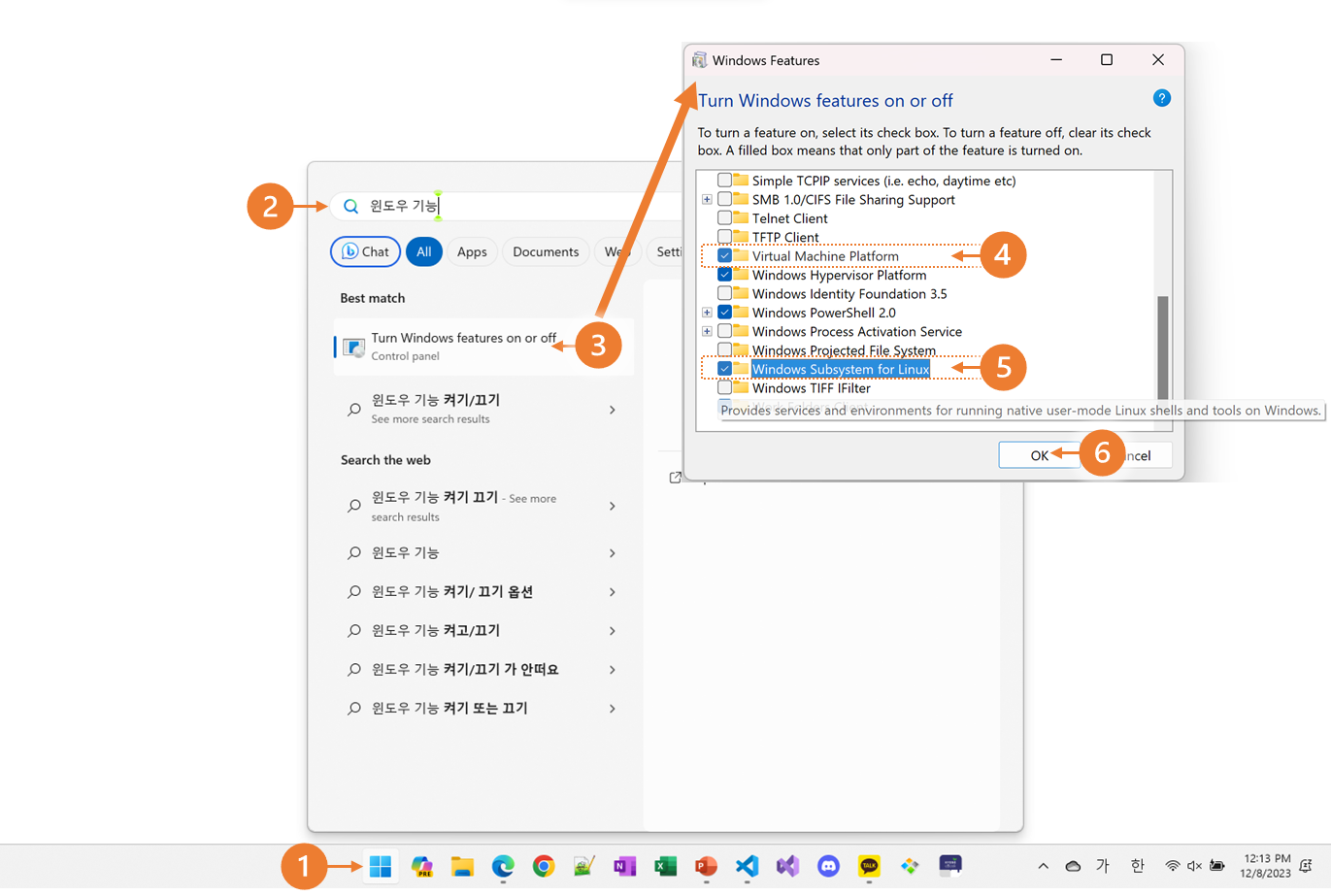Check the Telnet Client feature box

tap(724, 218)
